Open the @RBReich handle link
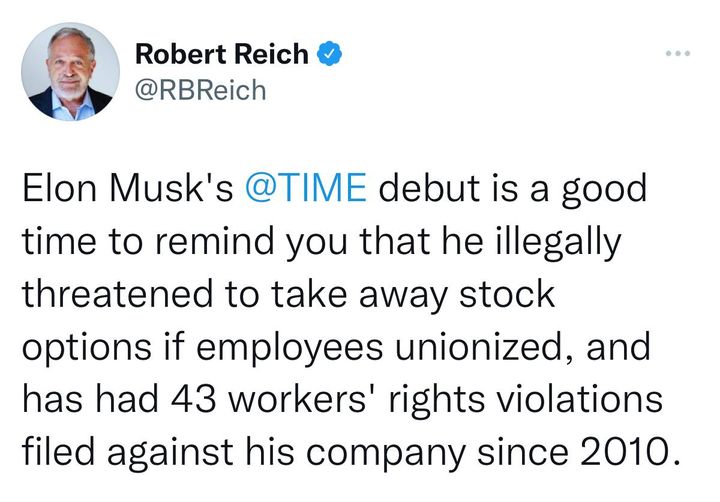 tap(200, 91)
